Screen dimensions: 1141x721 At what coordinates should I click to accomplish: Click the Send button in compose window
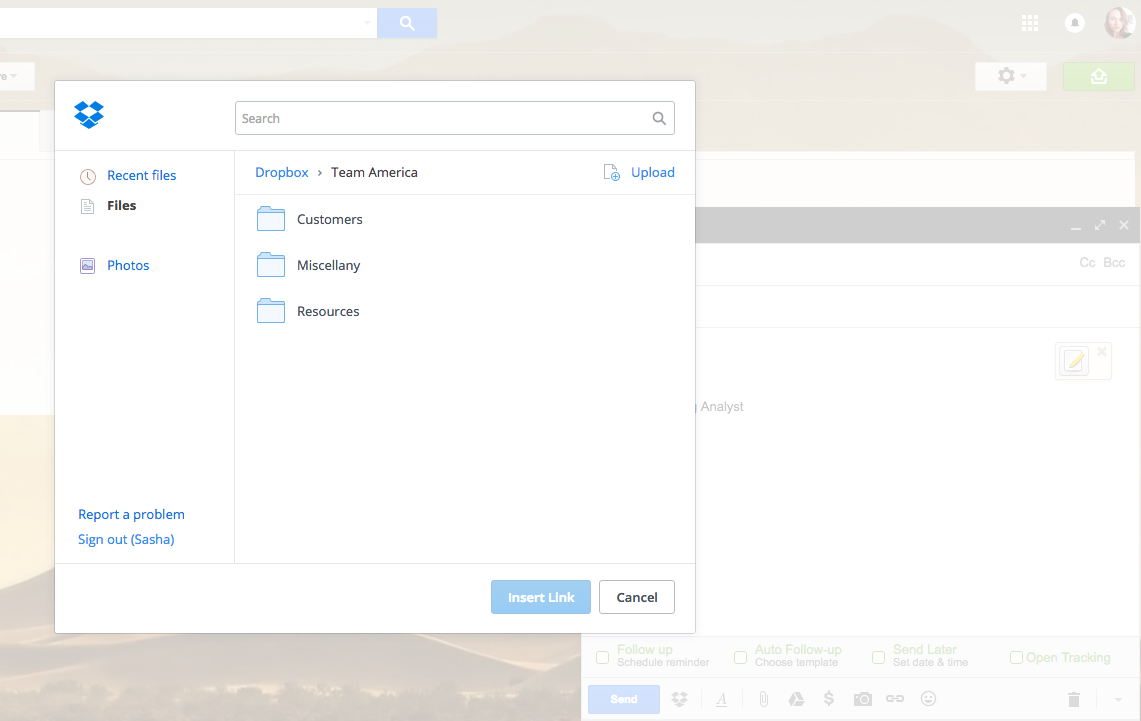(624, 699)
